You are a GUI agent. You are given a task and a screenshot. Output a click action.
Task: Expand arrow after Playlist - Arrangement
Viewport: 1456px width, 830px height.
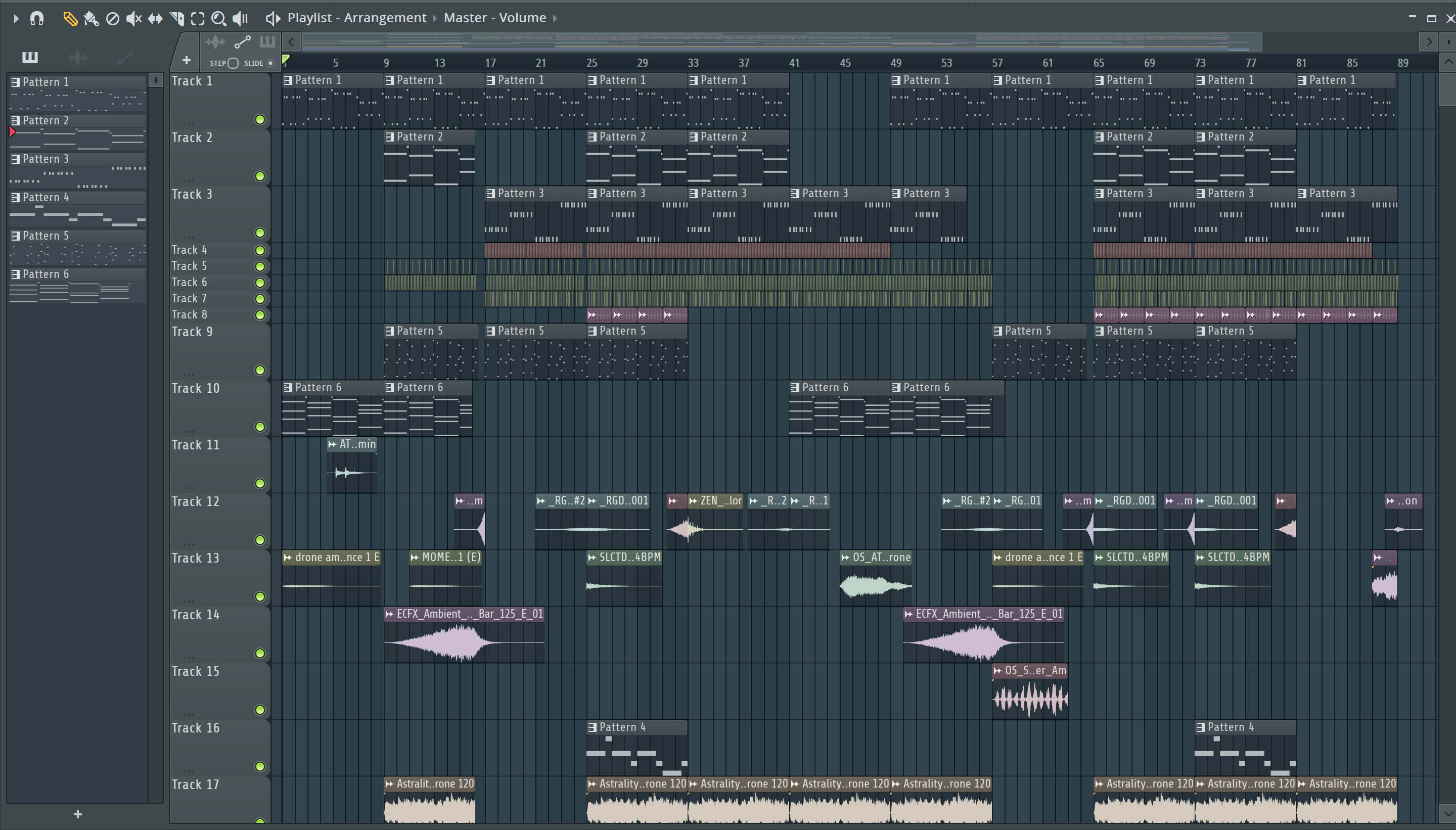pos(434,18)
